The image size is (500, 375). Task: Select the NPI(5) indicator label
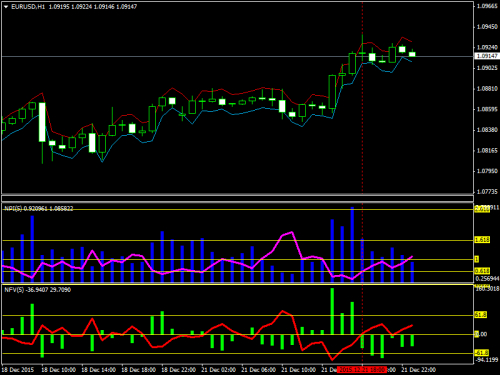pos(13,209)
